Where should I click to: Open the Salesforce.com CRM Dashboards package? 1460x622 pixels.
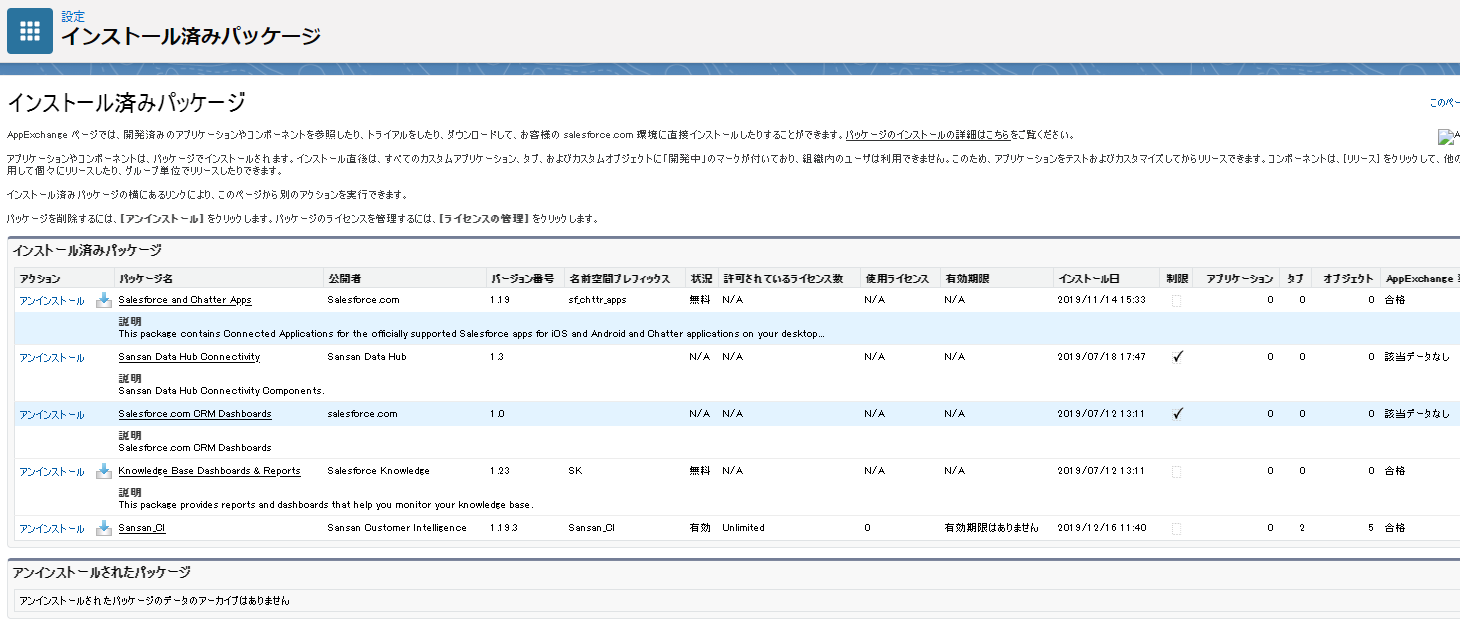(195, 414)
